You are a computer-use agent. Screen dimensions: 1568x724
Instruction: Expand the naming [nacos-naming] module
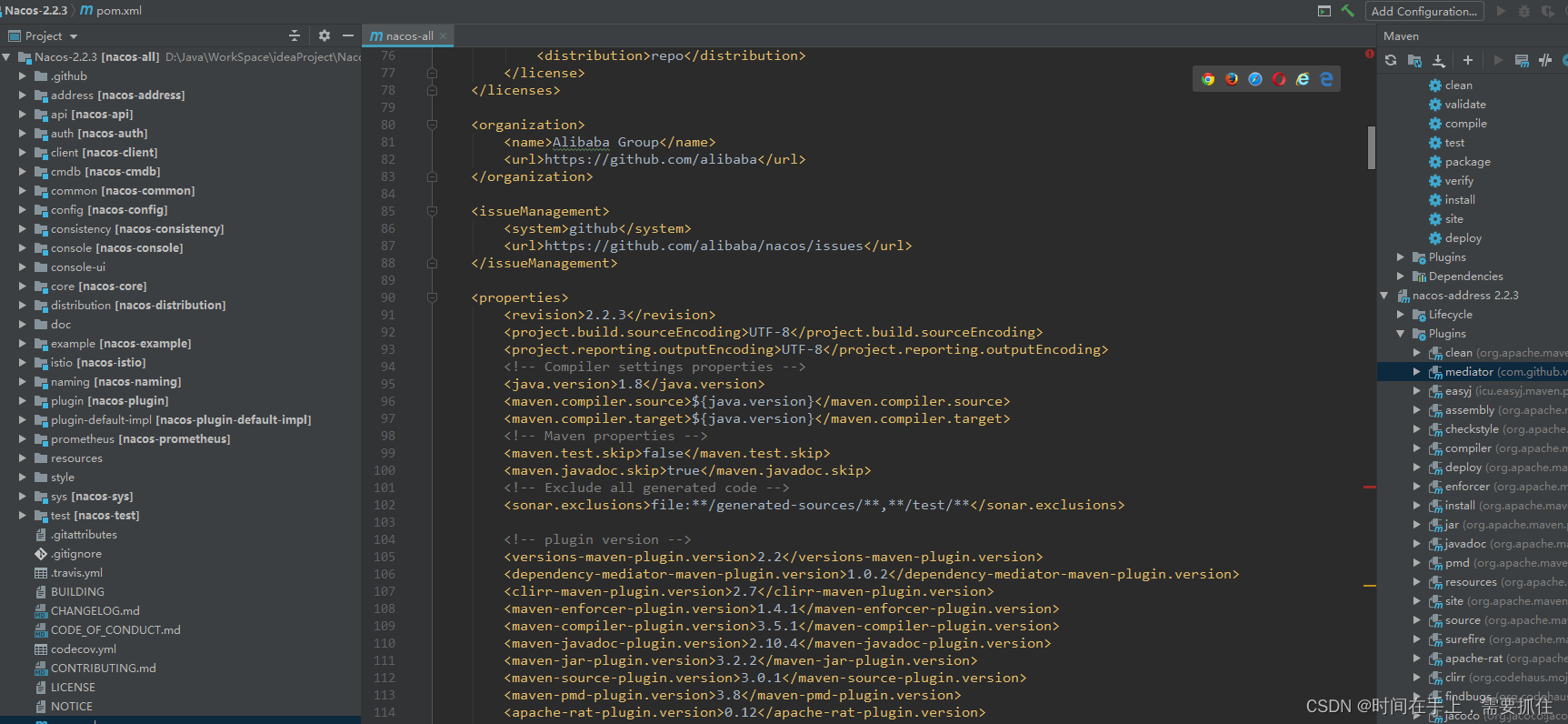point(23,381)
